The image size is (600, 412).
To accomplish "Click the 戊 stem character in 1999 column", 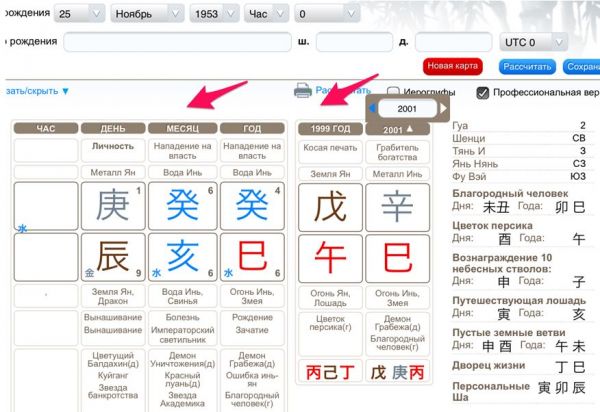I will point(330,205).
